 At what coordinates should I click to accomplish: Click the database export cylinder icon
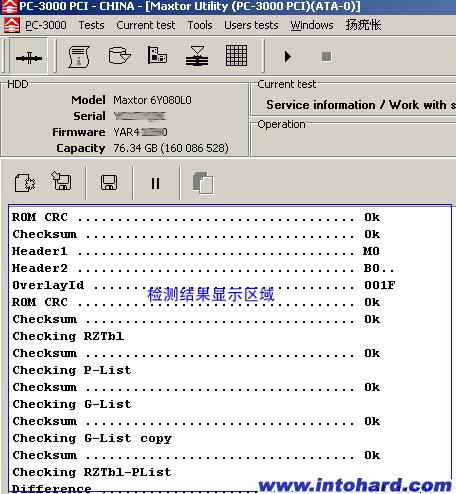pos(119,56)
